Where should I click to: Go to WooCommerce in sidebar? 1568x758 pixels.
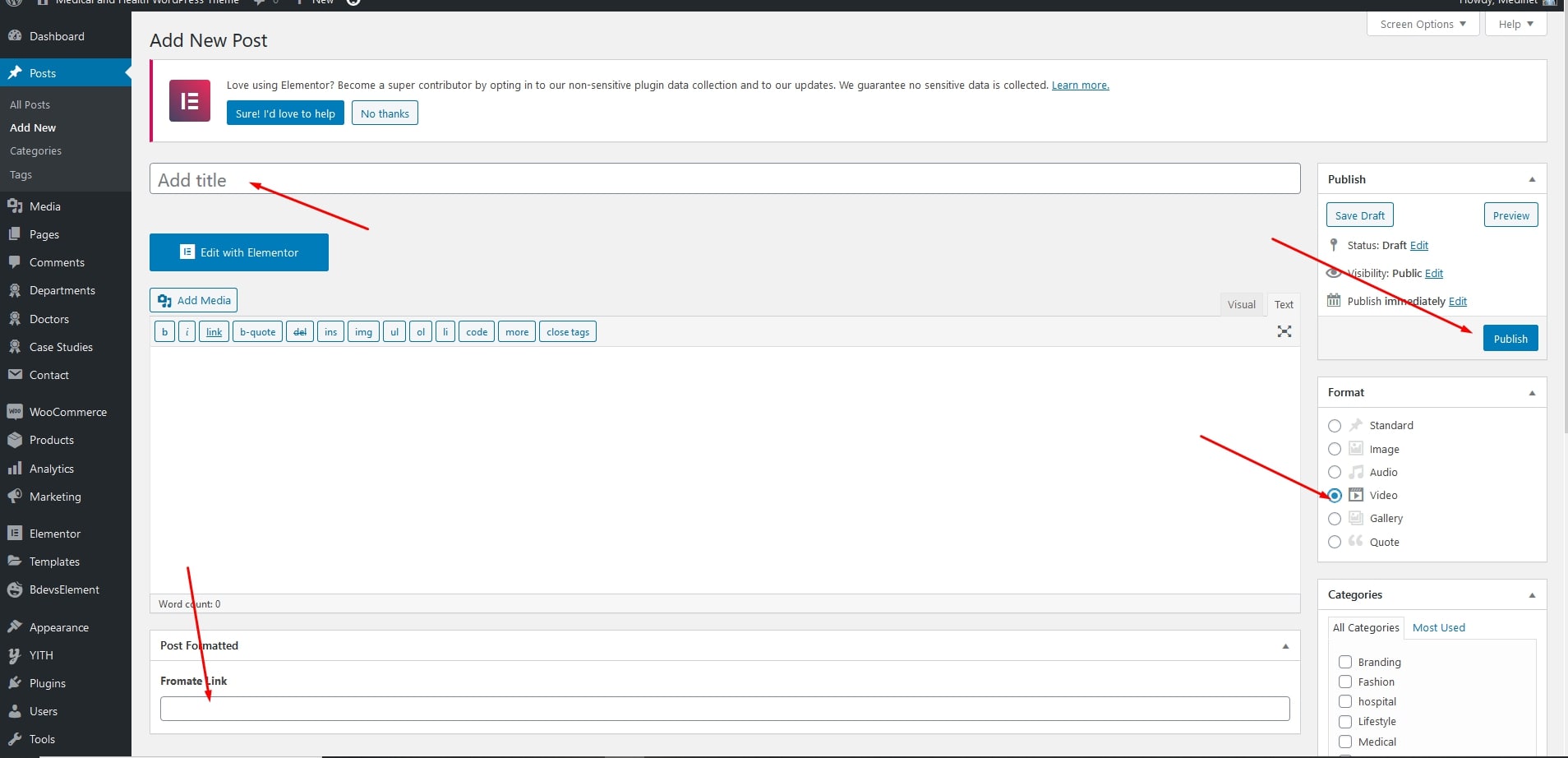tap(67, 412)
